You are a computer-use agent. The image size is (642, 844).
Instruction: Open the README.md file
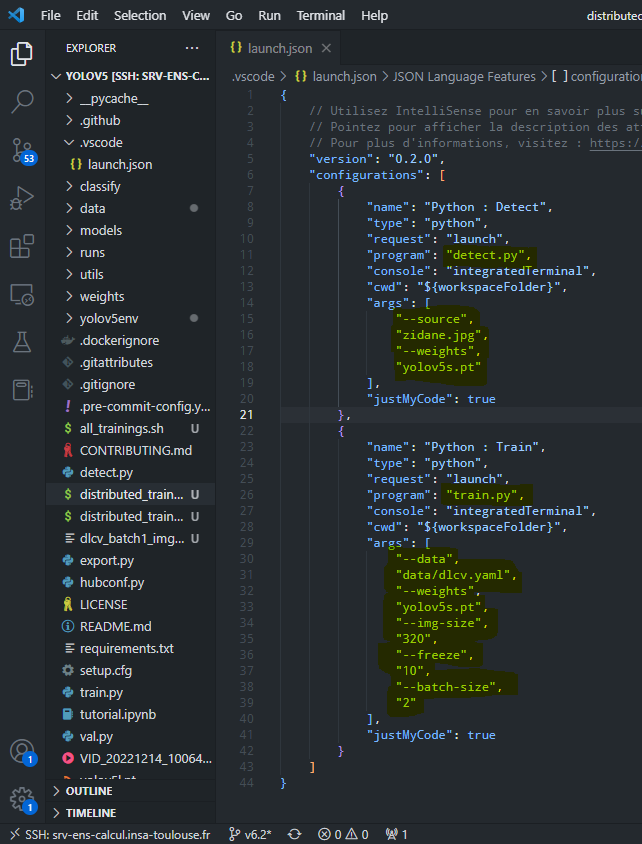pos(131,627)
